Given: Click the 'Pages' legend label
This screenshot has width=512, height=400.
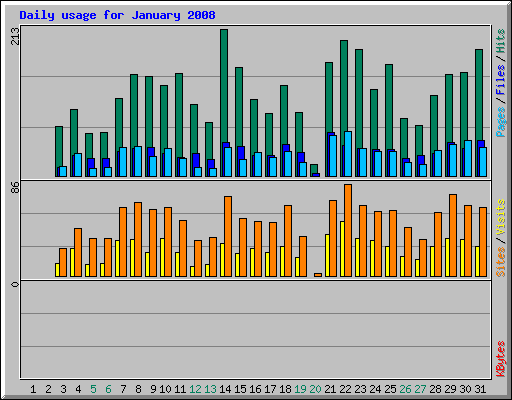Looking at the screenshot, I should tap(501, 122).
